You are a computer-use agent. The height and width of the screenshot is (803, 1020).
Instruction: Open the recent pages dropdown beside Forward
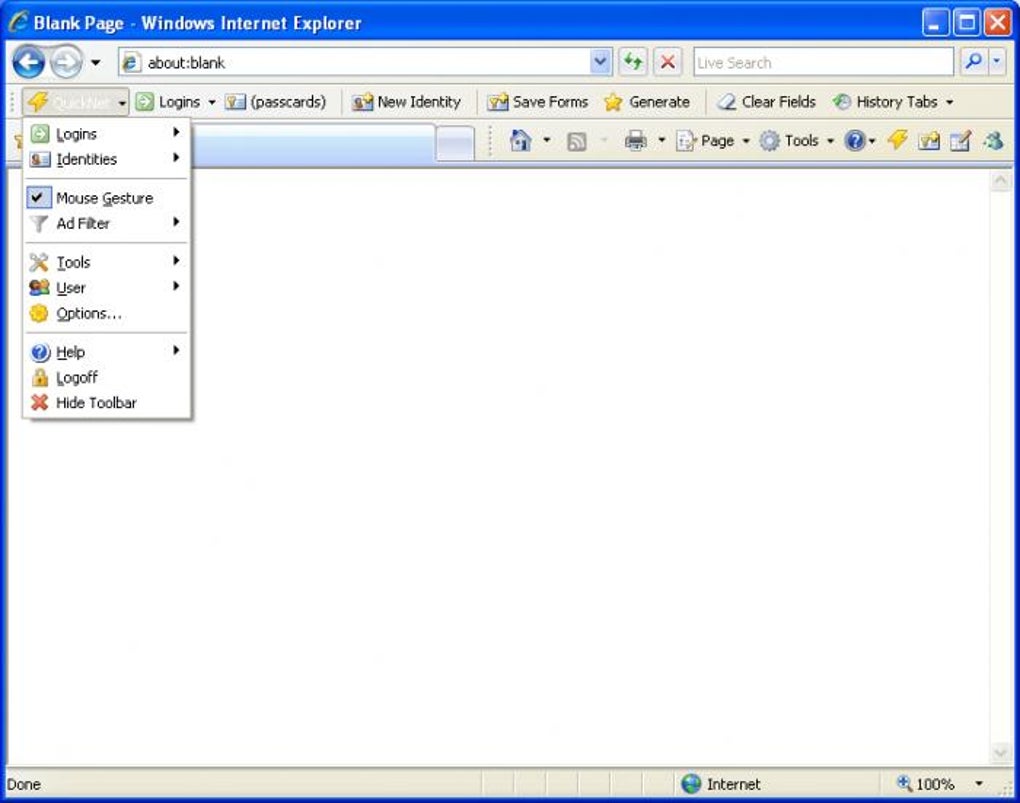point(96,63)
